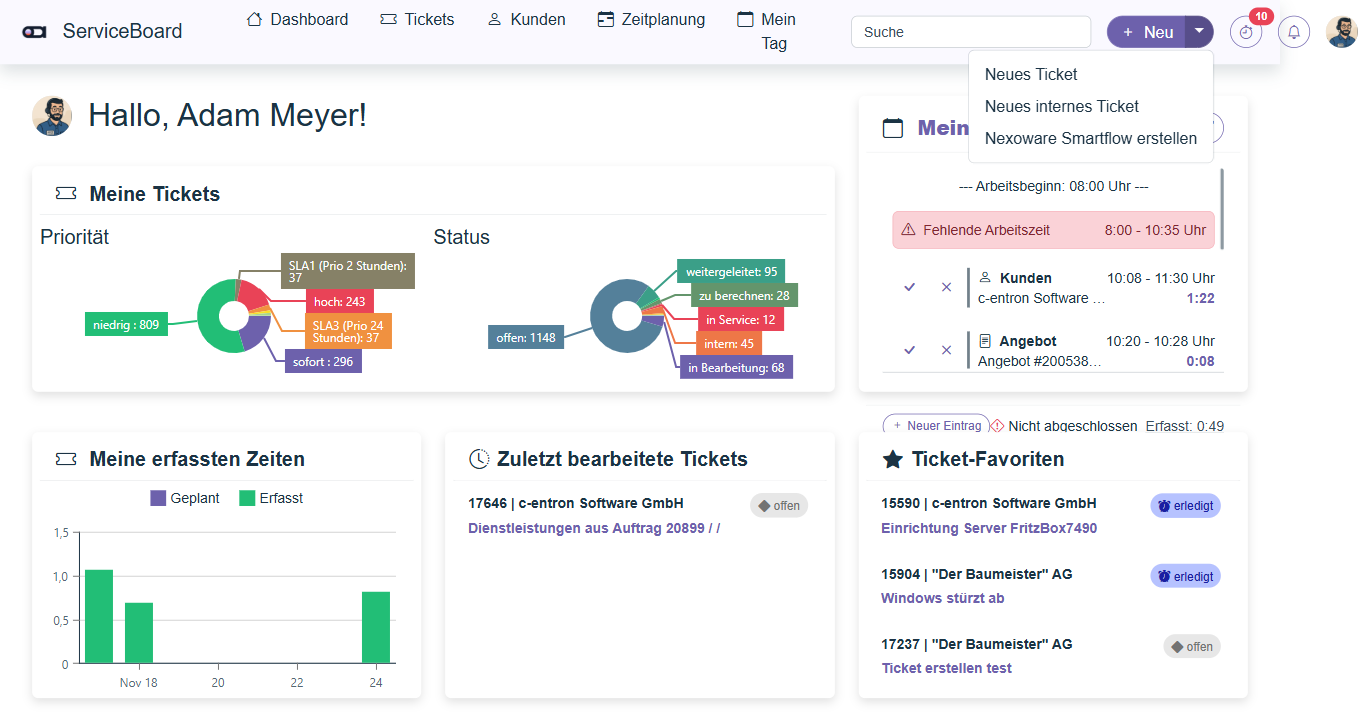Confirm the Kunden time entry checkmark
The width and height of the screenshot is (1358, 720).
(x=909, y=287)
